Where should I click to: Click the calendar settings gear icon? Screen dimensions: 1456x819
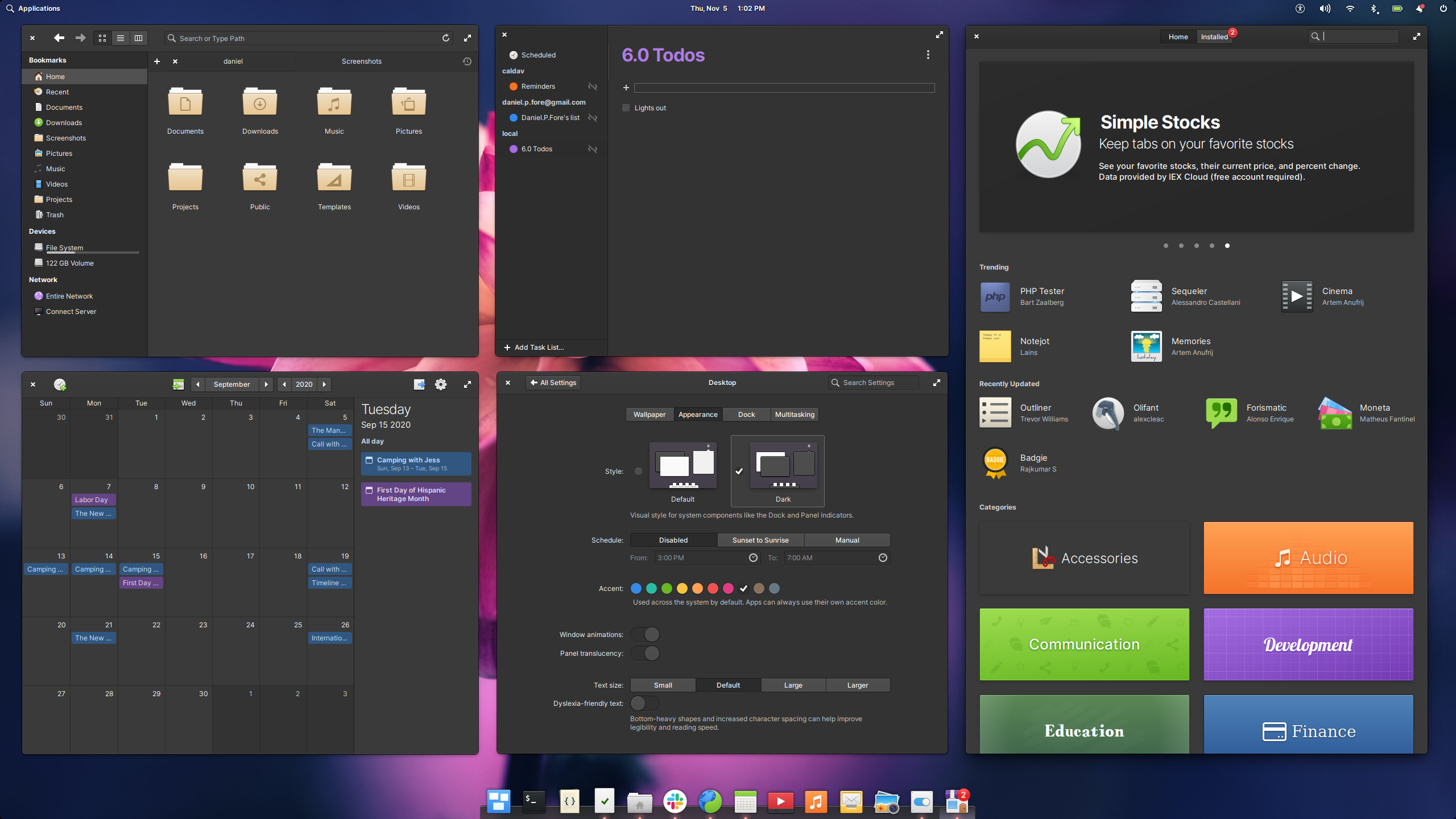[440, 384]
